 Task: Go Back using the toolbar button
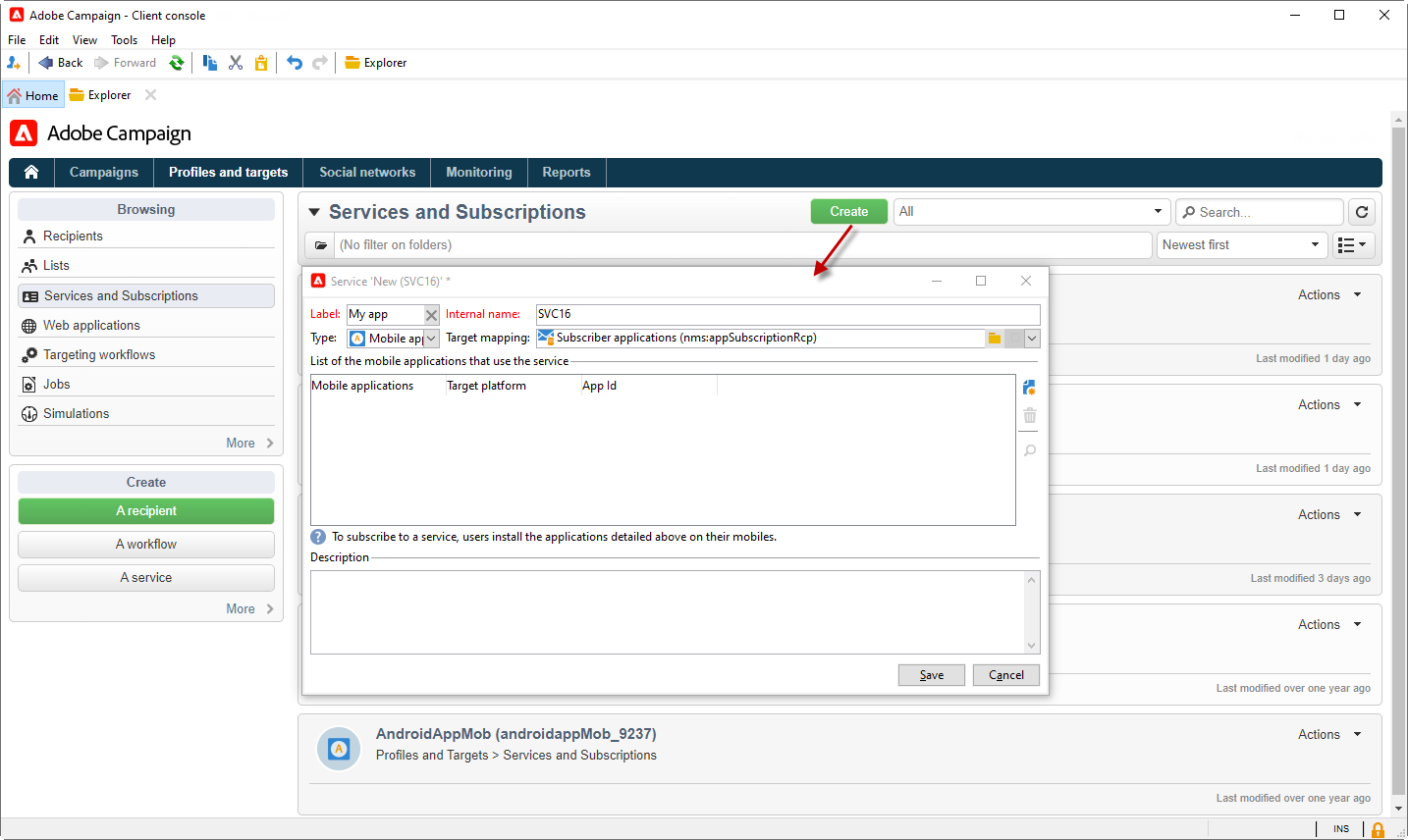61,63
